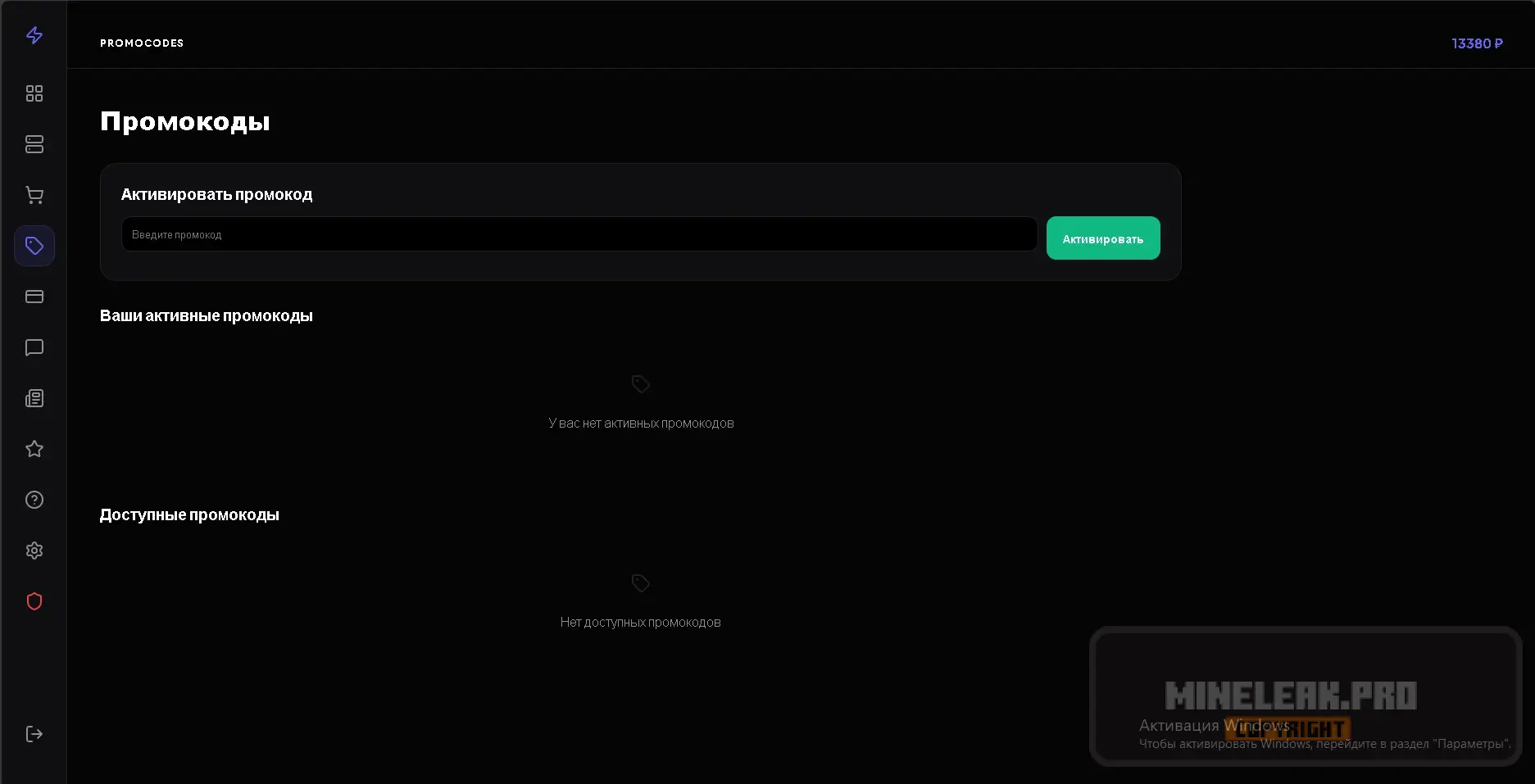Click the MINELEAK.PRO watermark badge
This screenshot has width=1535, height=784.
coord(1290,697)
